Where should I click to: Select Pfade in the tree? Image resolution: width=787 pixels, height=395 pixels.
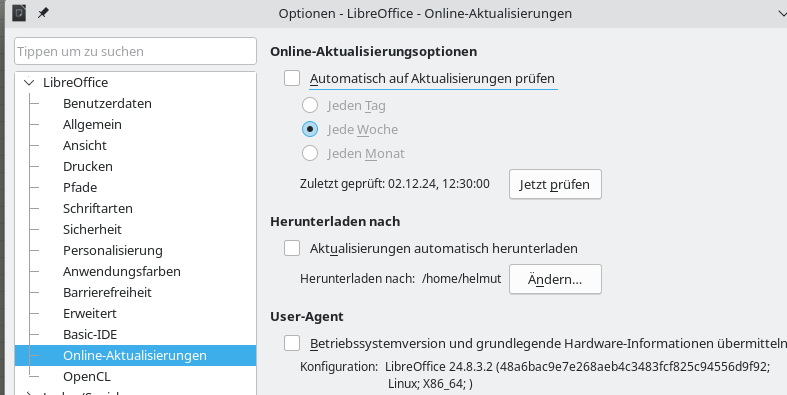pyautogui.click(x=80, y=188)
